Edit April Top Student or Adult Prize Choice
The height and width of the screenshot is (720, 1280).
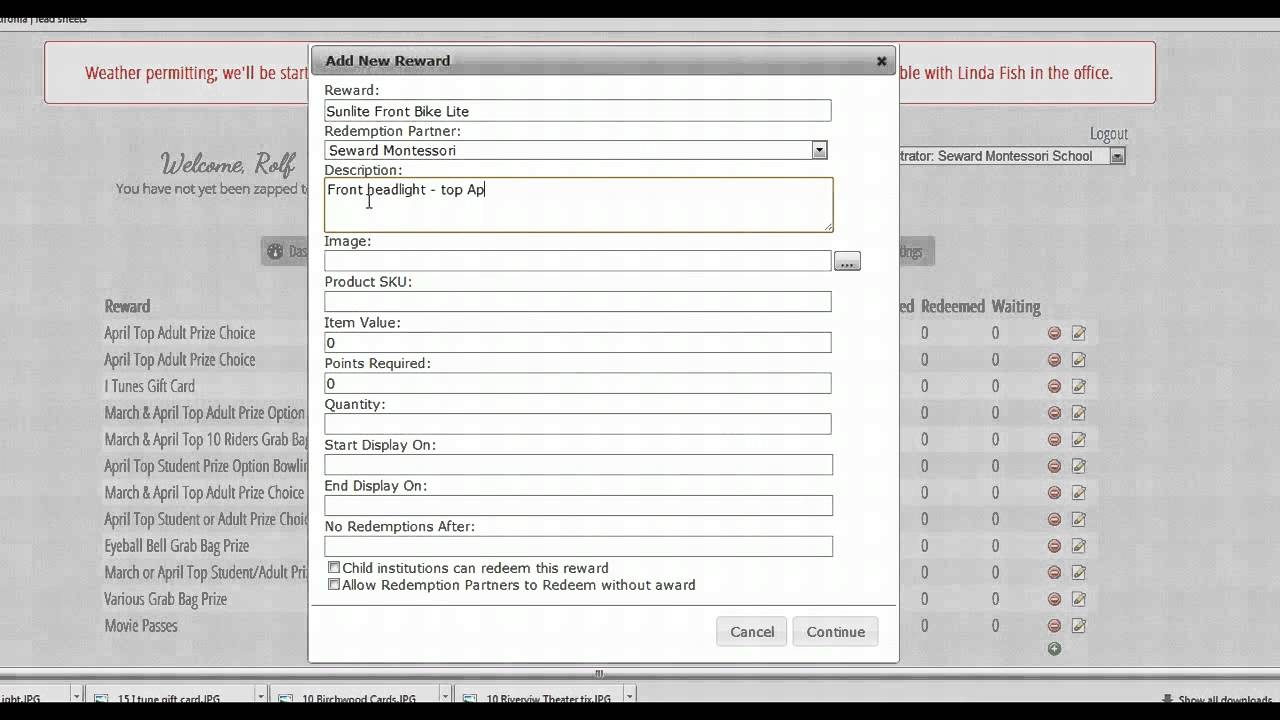(1079, 519)
